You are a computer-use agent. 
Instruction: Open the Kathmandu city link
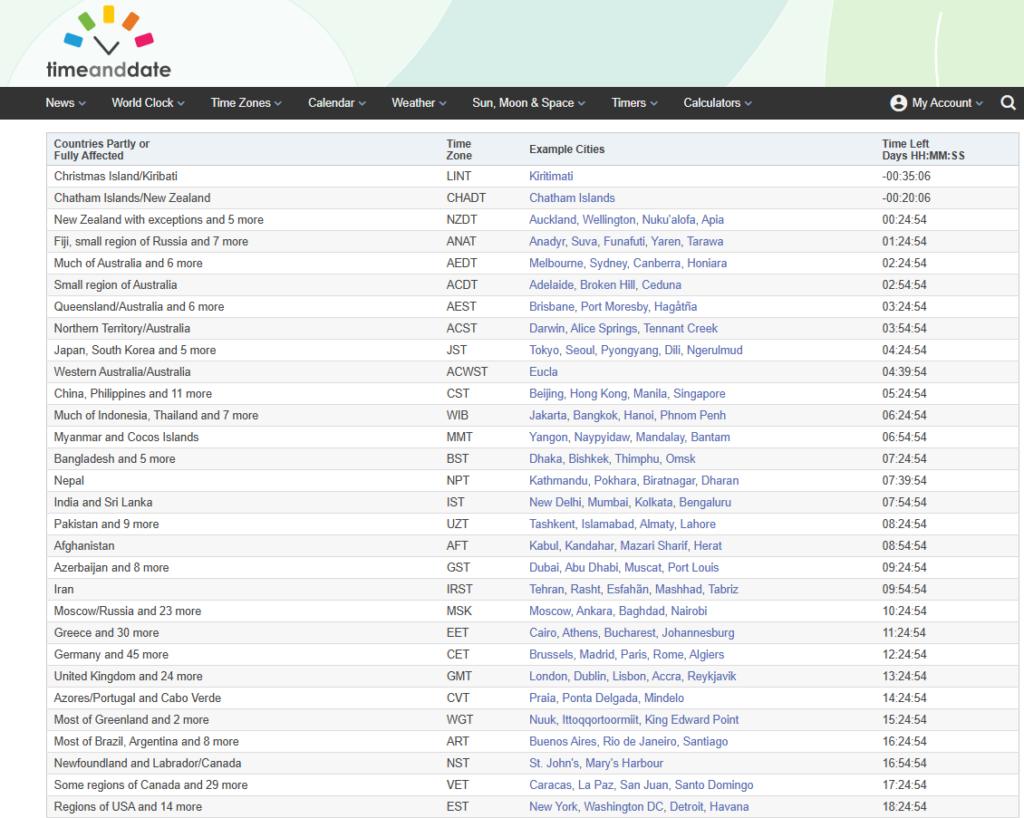pyautogui.click(x=558, y=480)
